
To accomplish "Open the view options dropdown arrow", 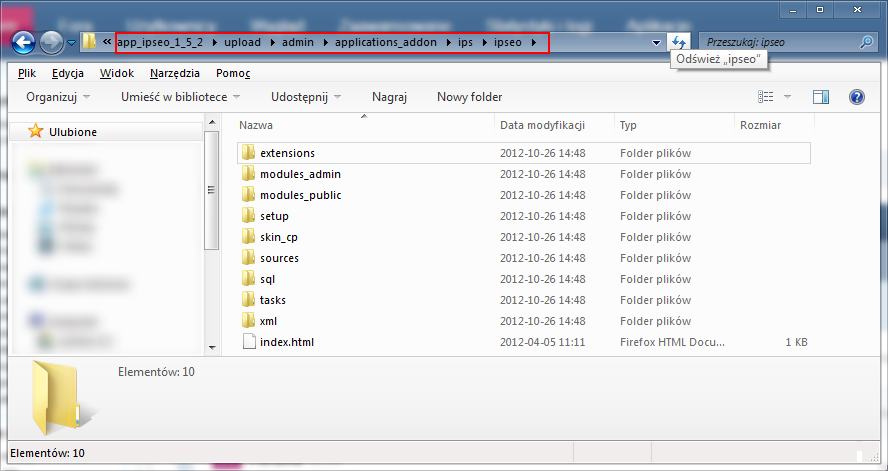I will point(787,97).
